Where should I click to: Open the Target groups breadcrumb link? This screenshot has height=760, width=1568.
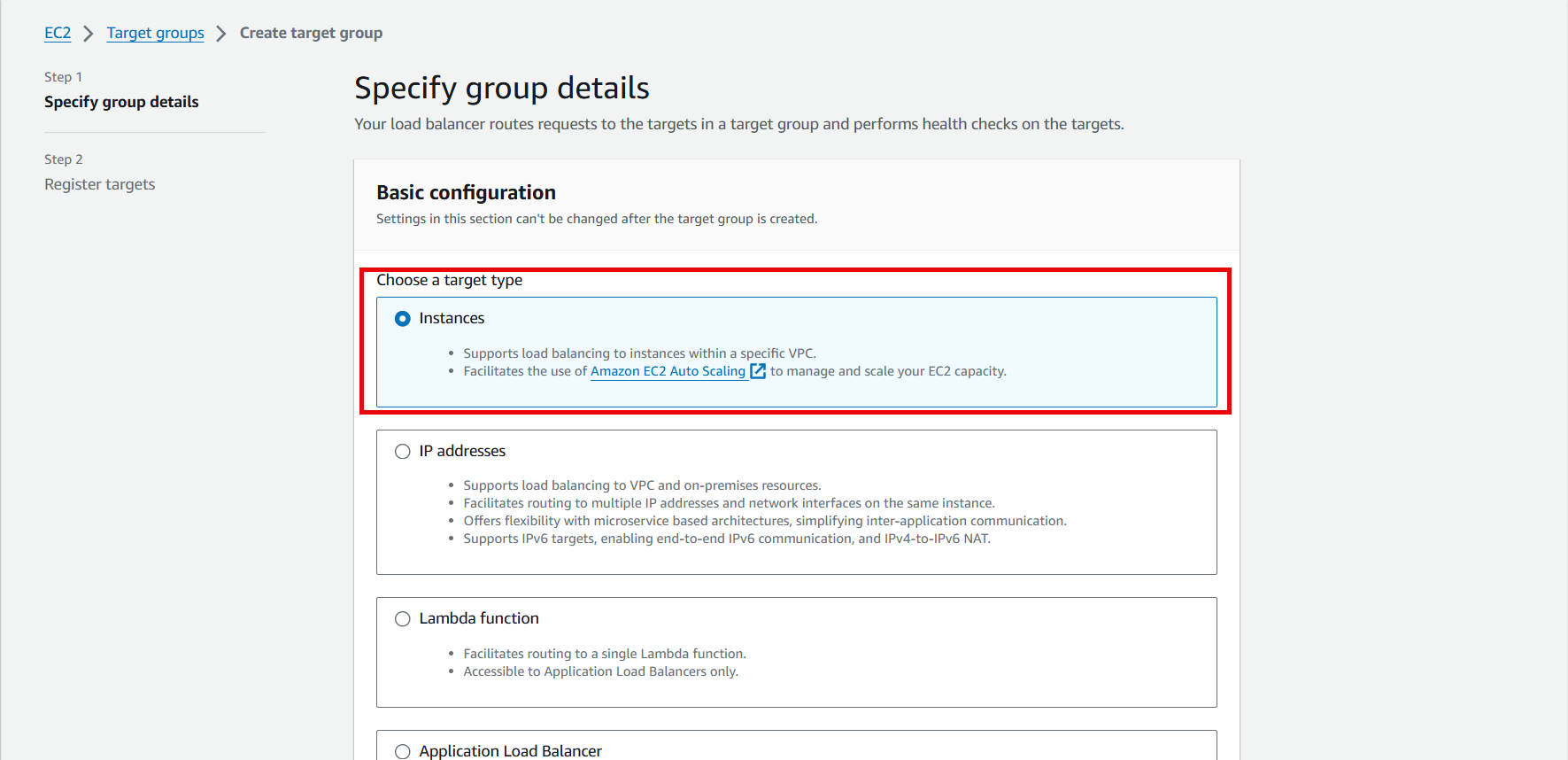point(155,33)
